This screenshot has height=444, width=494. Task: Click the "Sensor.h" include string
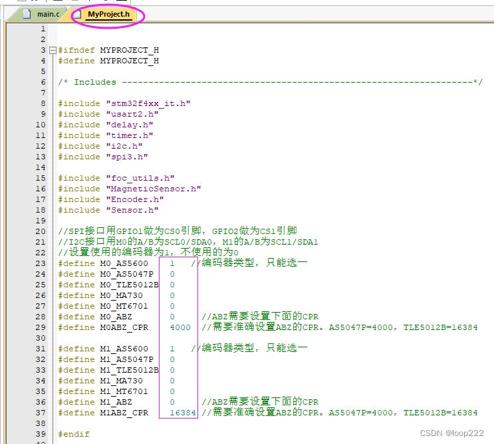(132, 210)
